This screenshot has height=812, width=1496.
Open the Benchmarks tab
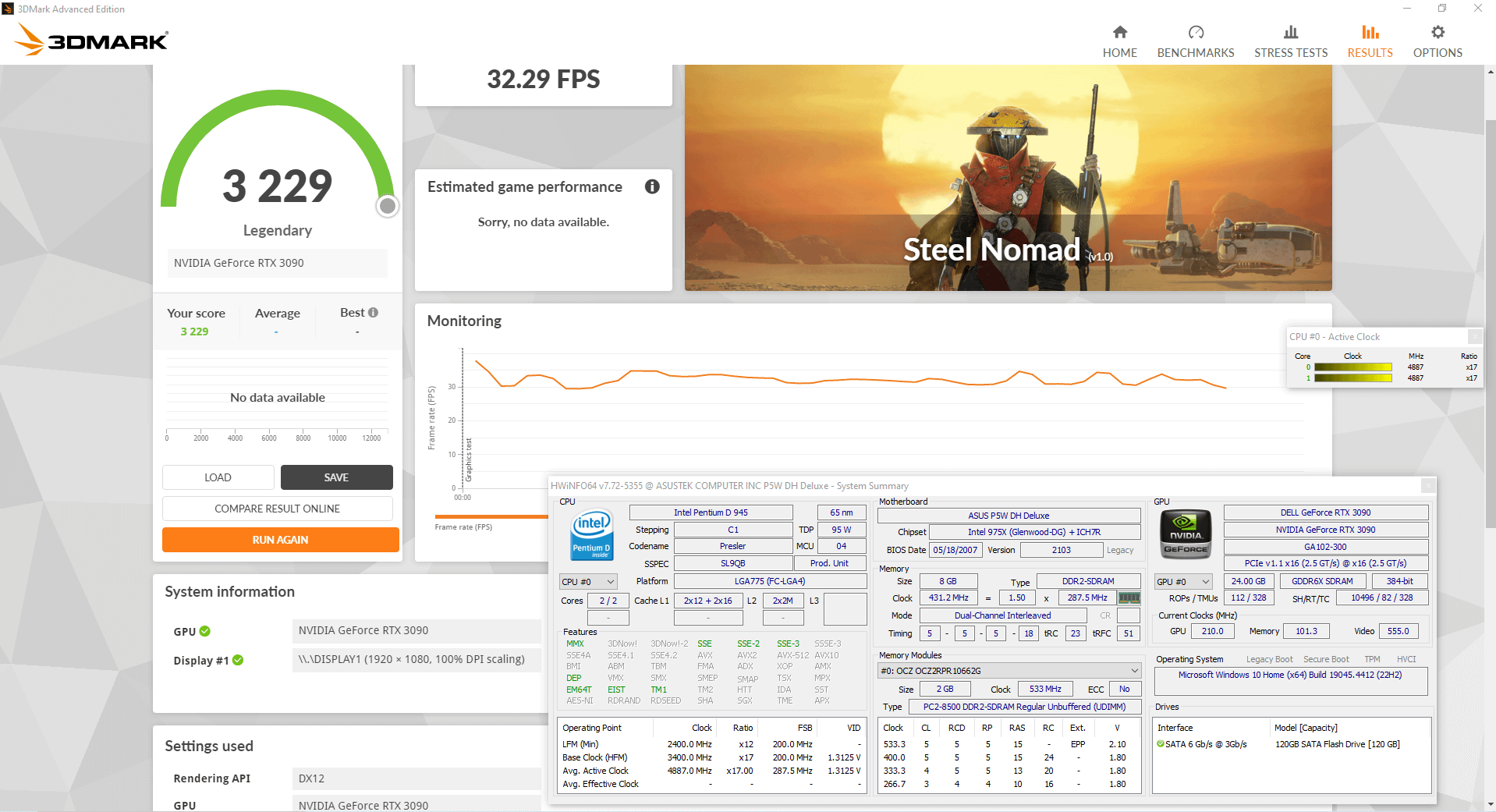pyautogui.click(x=1195, y=34)
